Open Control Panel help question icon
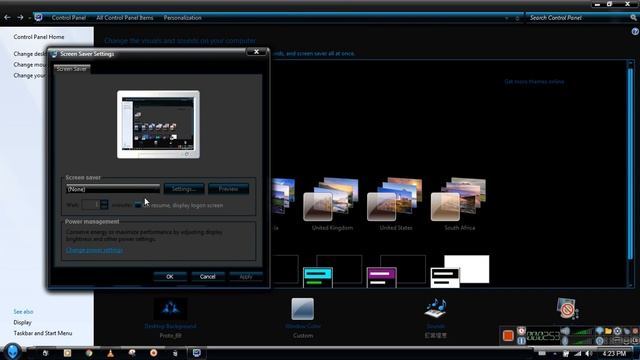Image resolution: width=640 pixels, height=360 pixels. click(x=635, y=31)
